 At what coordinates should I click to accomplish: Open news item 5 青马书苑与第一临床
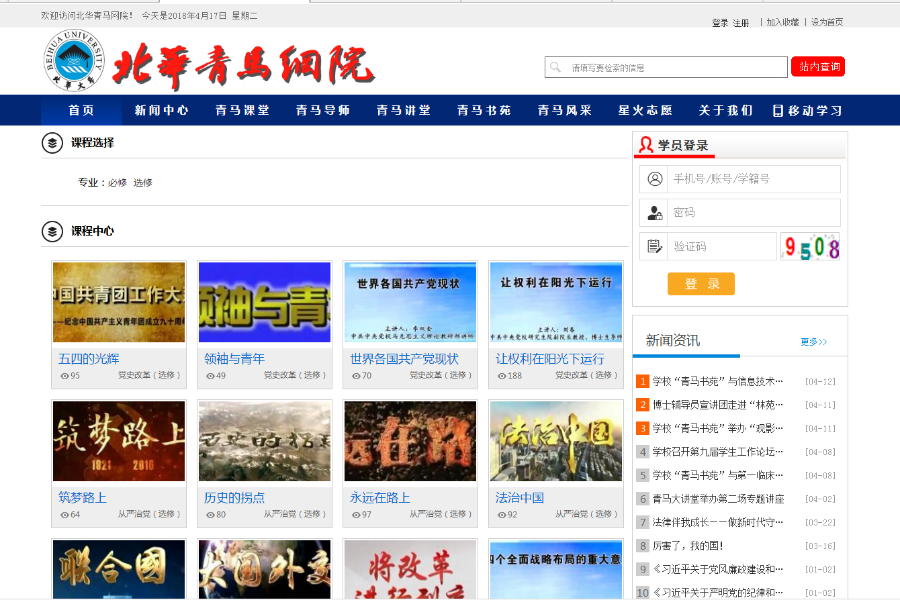pos(717,475)
